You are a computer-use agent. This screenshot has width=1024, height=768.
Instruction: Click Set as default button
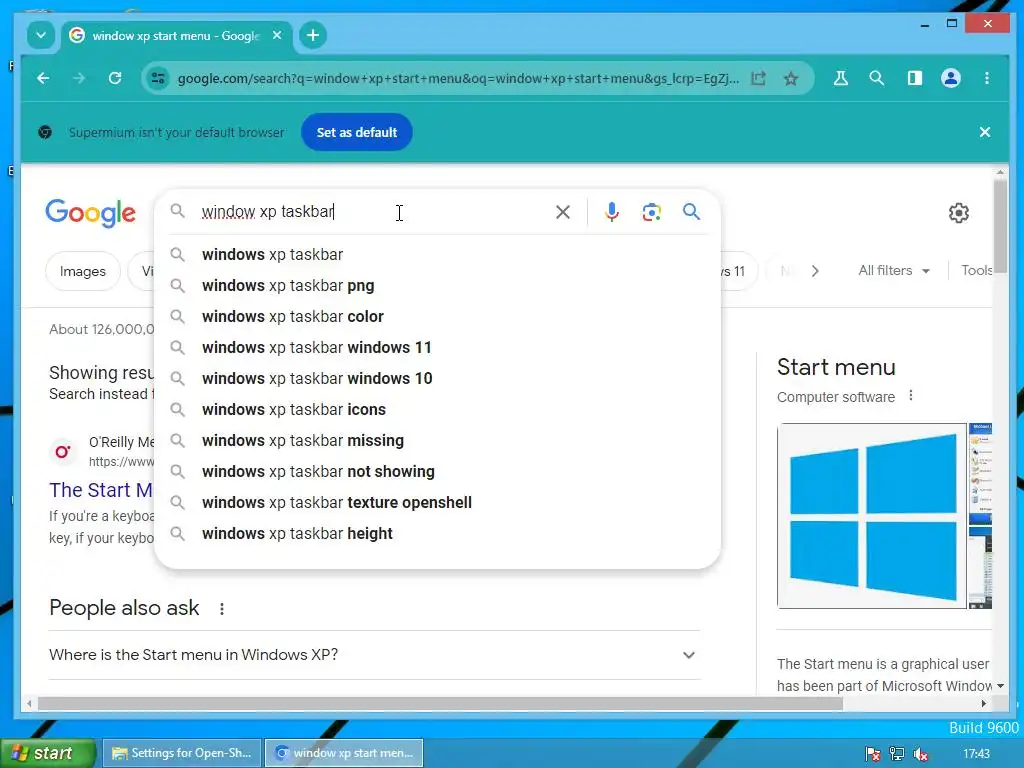click(x=357, y=132)
